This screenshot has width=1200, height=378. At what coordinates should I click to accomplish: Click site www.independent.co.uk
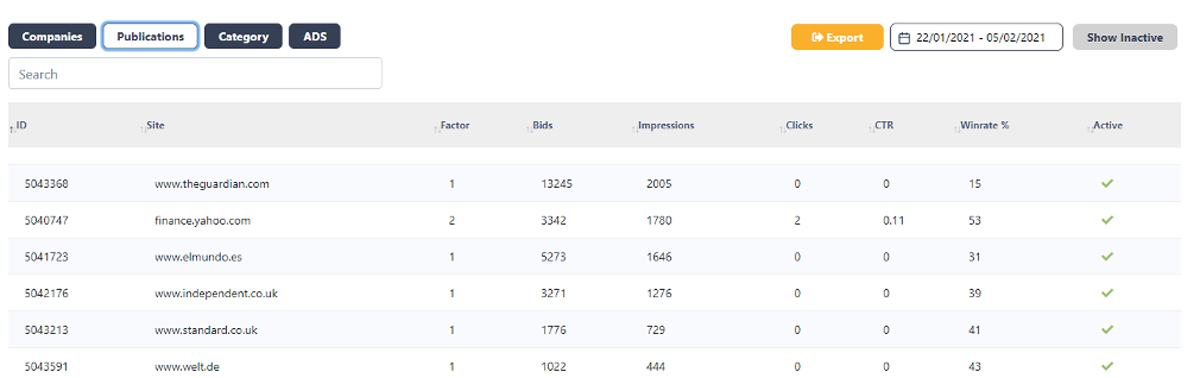coord(215,293)
